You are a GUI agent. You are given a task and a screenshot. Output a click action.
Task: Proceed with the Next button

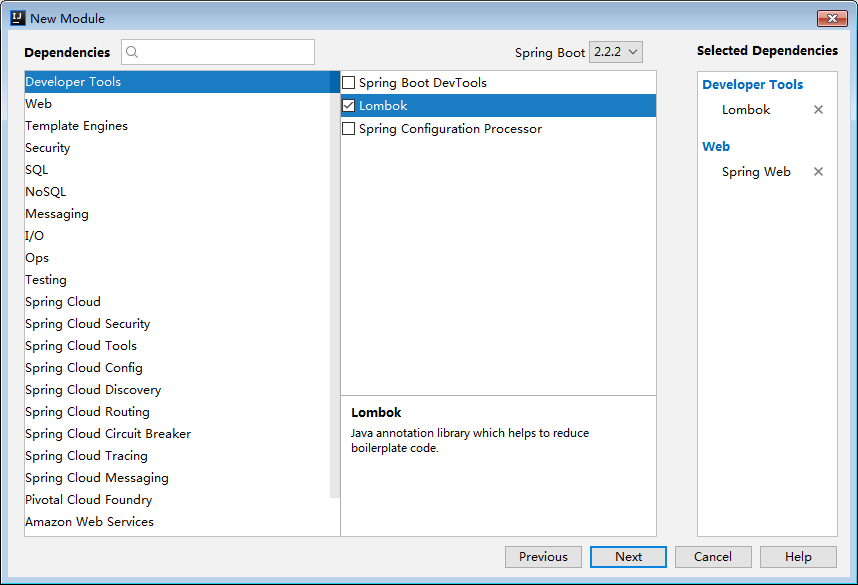pyautogui.click(x=628, y=557)
